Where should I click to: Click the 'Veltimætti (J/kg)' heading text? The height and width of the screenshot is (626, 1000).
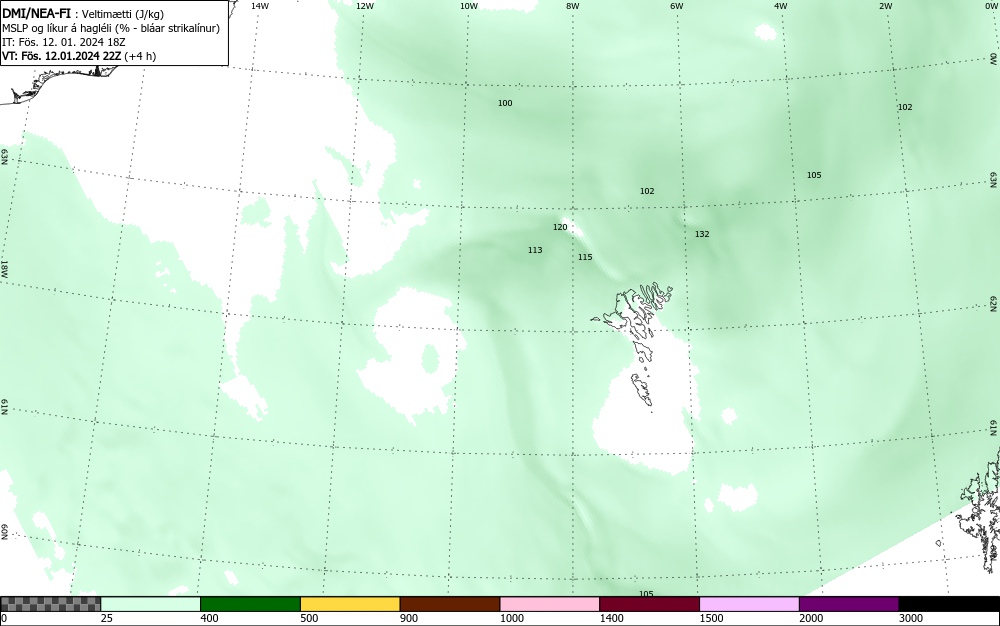pyautogui.click(x=123, y=14)
